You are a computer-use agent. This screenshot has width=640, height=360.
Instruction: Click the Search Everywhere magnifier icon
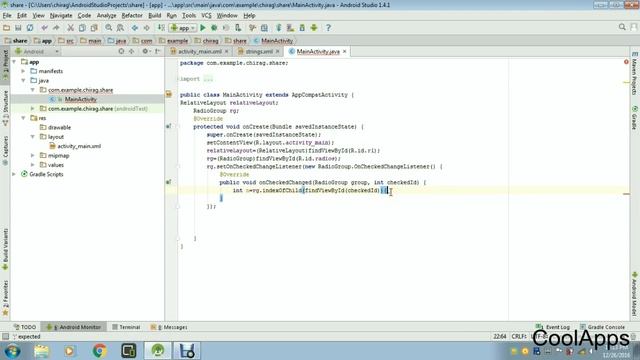pos(622,27)
